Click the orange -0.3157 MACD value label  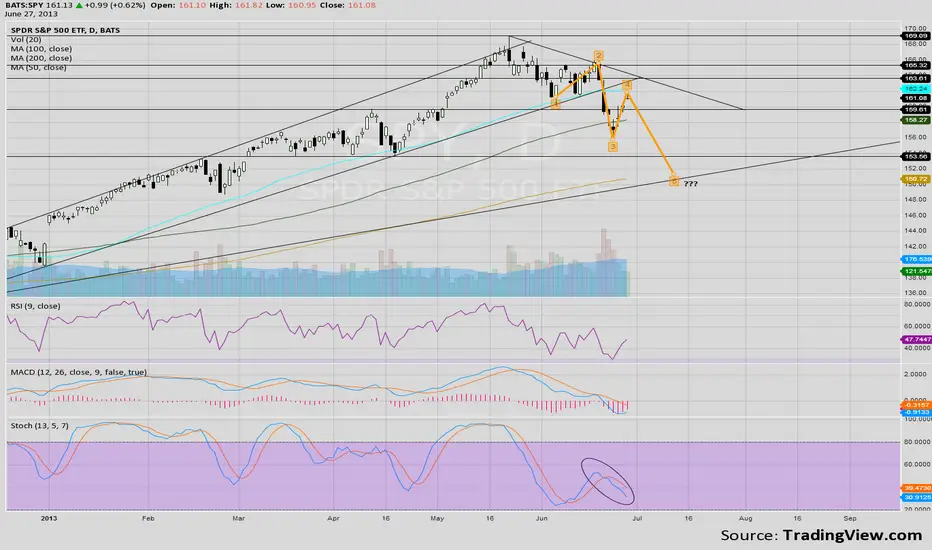tap(917, 405)
